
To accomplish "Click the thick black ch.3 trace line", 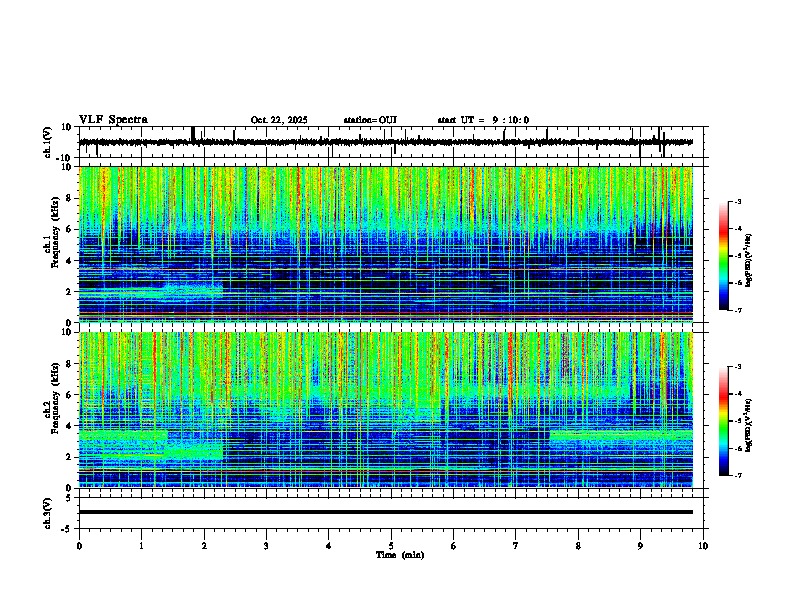I will coord(386,512).
